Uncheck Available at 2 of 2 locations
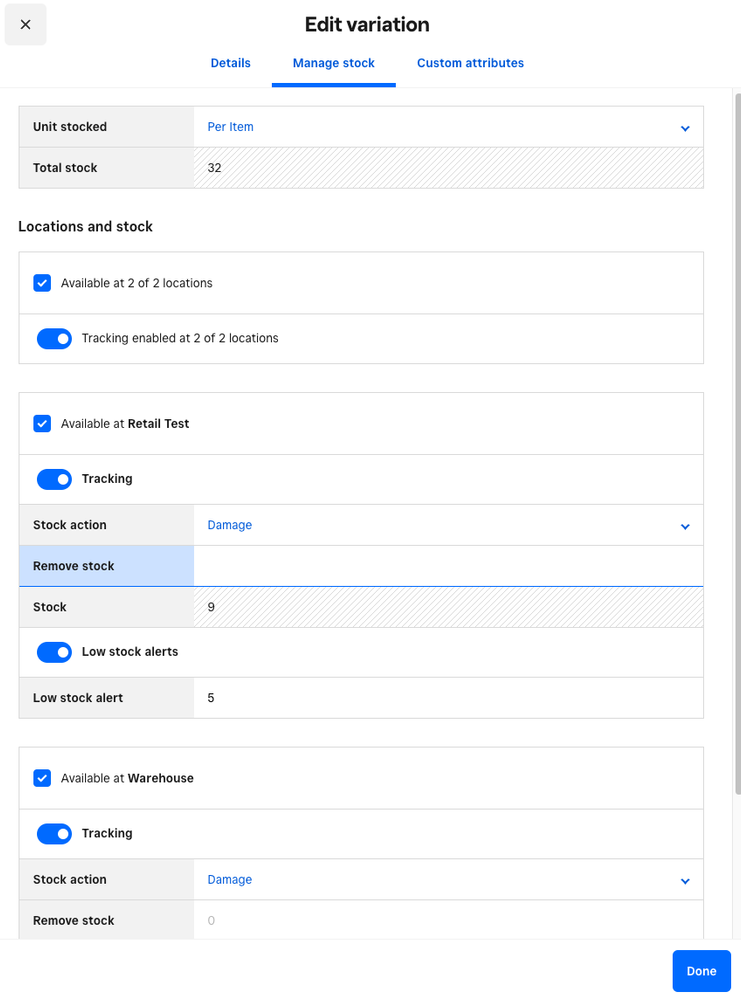741x999 pixels. [42, 283]
